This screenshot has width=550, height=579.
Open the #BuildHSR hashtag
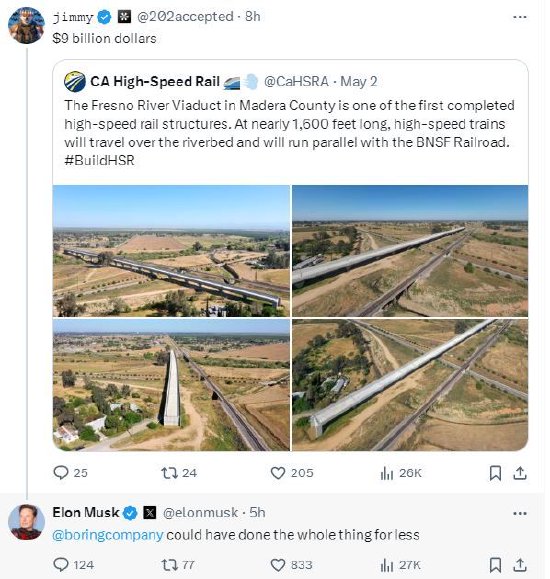(99, 161)
